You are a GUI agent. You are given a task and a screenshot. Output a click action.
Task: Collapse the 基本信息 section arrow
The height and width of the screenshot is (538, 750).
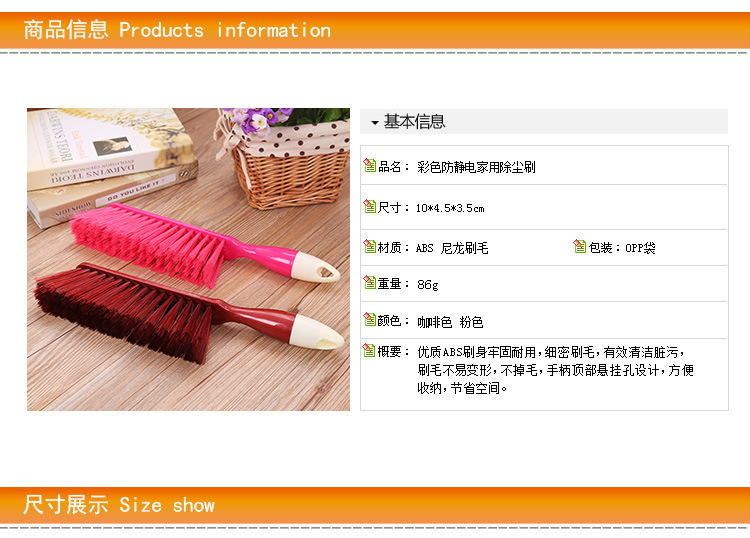(375, 123)
